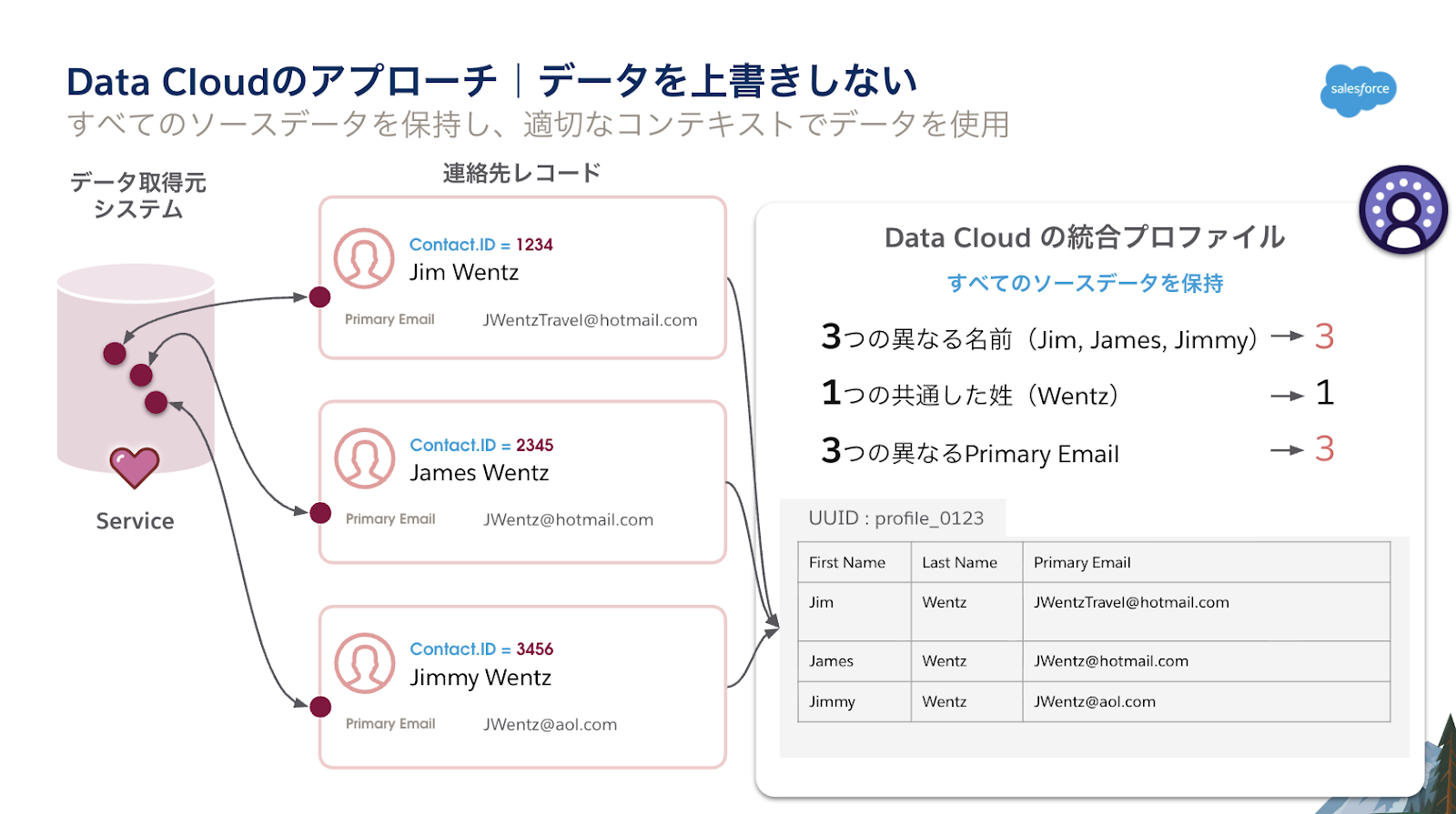Click JWentz@aol.com in the table
This screenshot has height=814, width=1456.
tap(1095, 702)
